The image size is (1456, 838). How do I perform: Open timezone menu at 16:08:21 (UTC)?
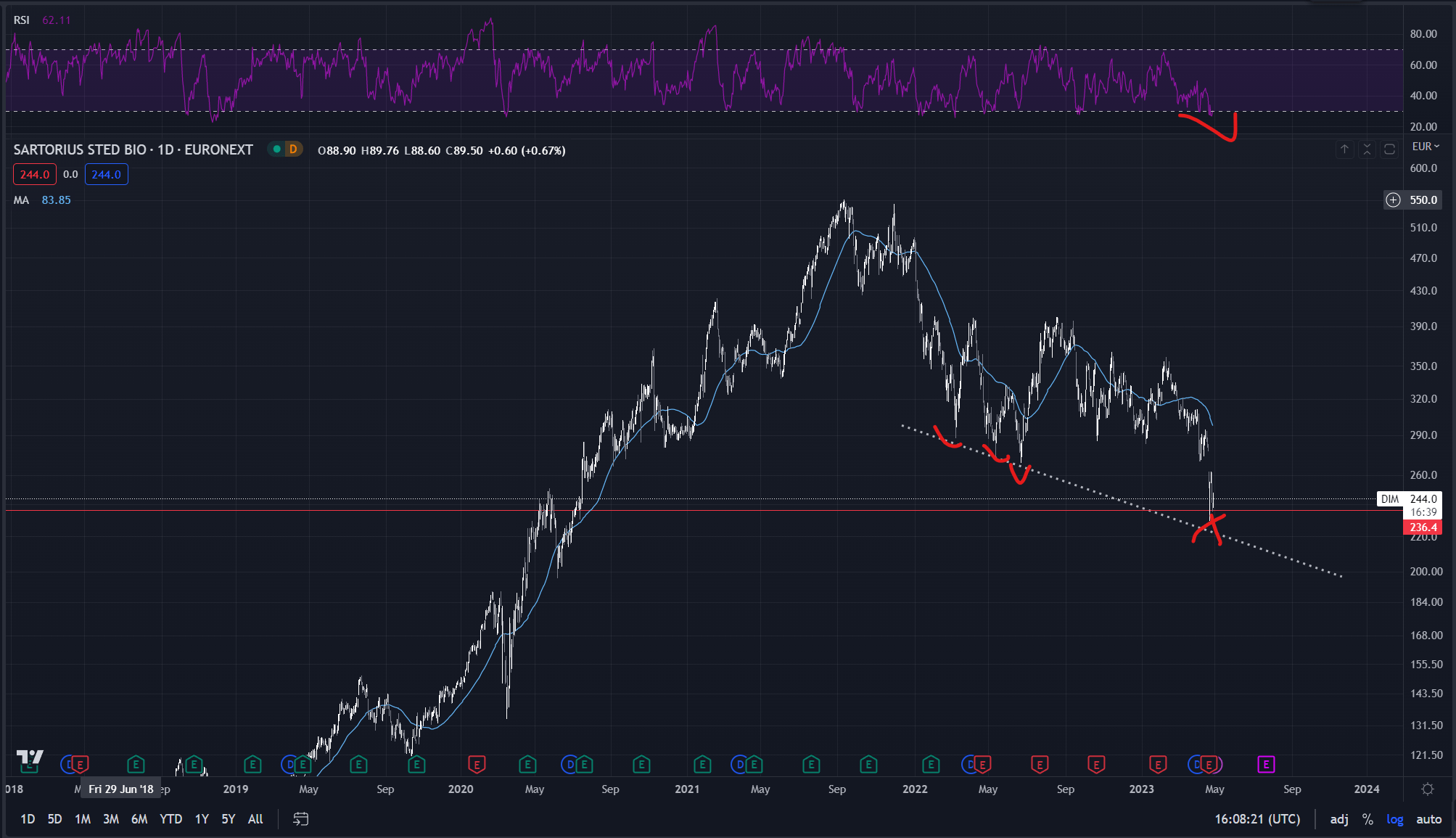click(x=1257, y=819)
